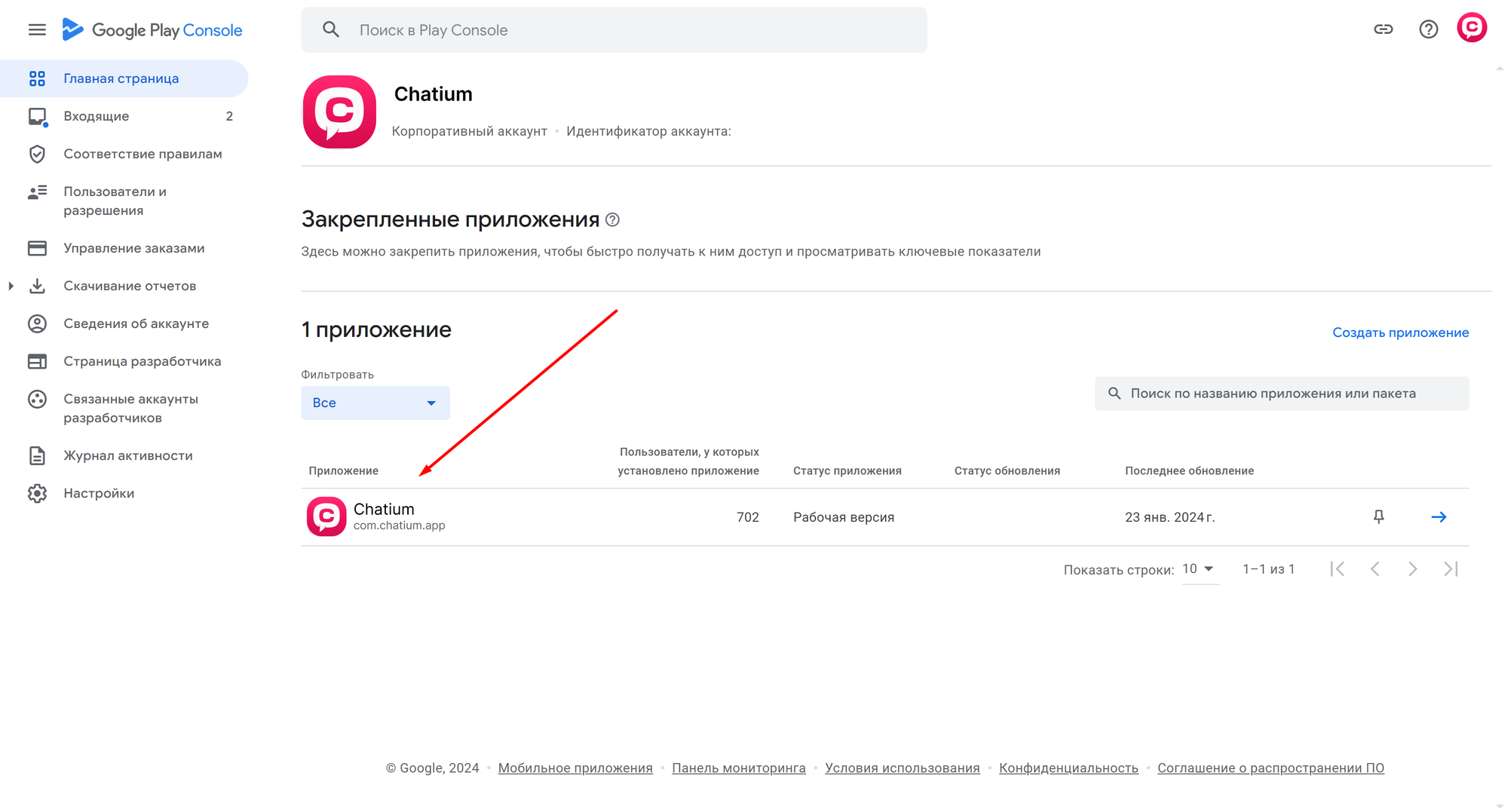
Task: Click the Настройки gear icon
Action: tap(37, 493)
